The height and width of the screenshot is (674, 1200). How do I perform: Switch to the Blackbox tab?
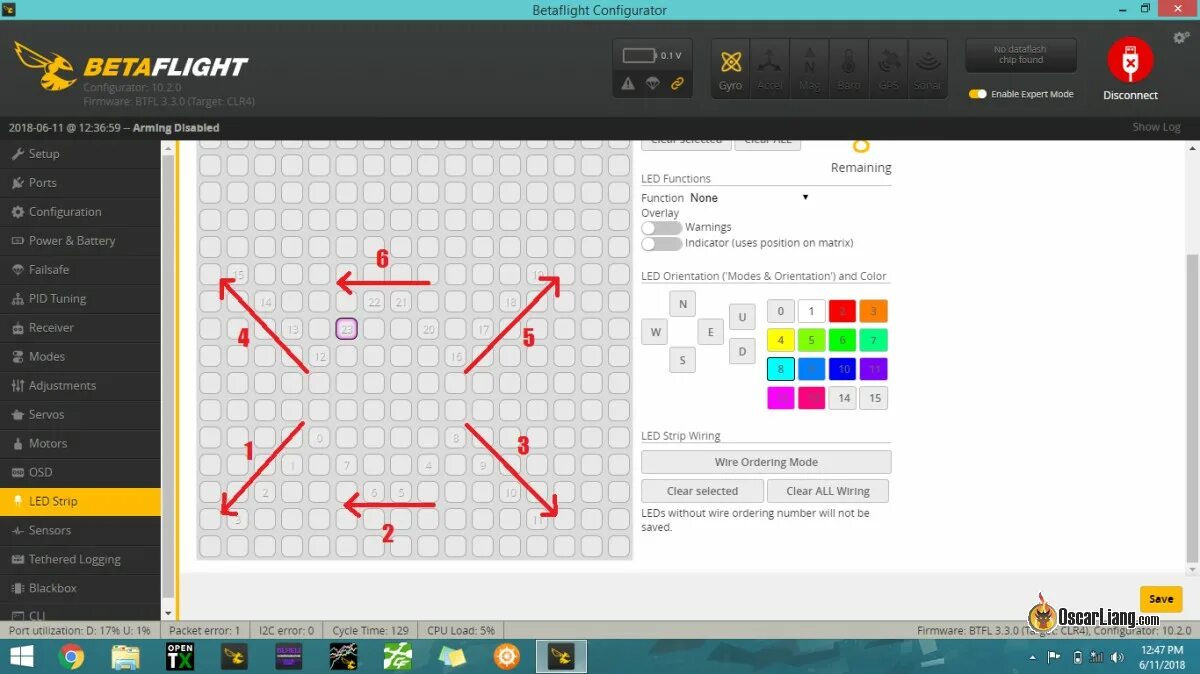(x=80, y=589)
